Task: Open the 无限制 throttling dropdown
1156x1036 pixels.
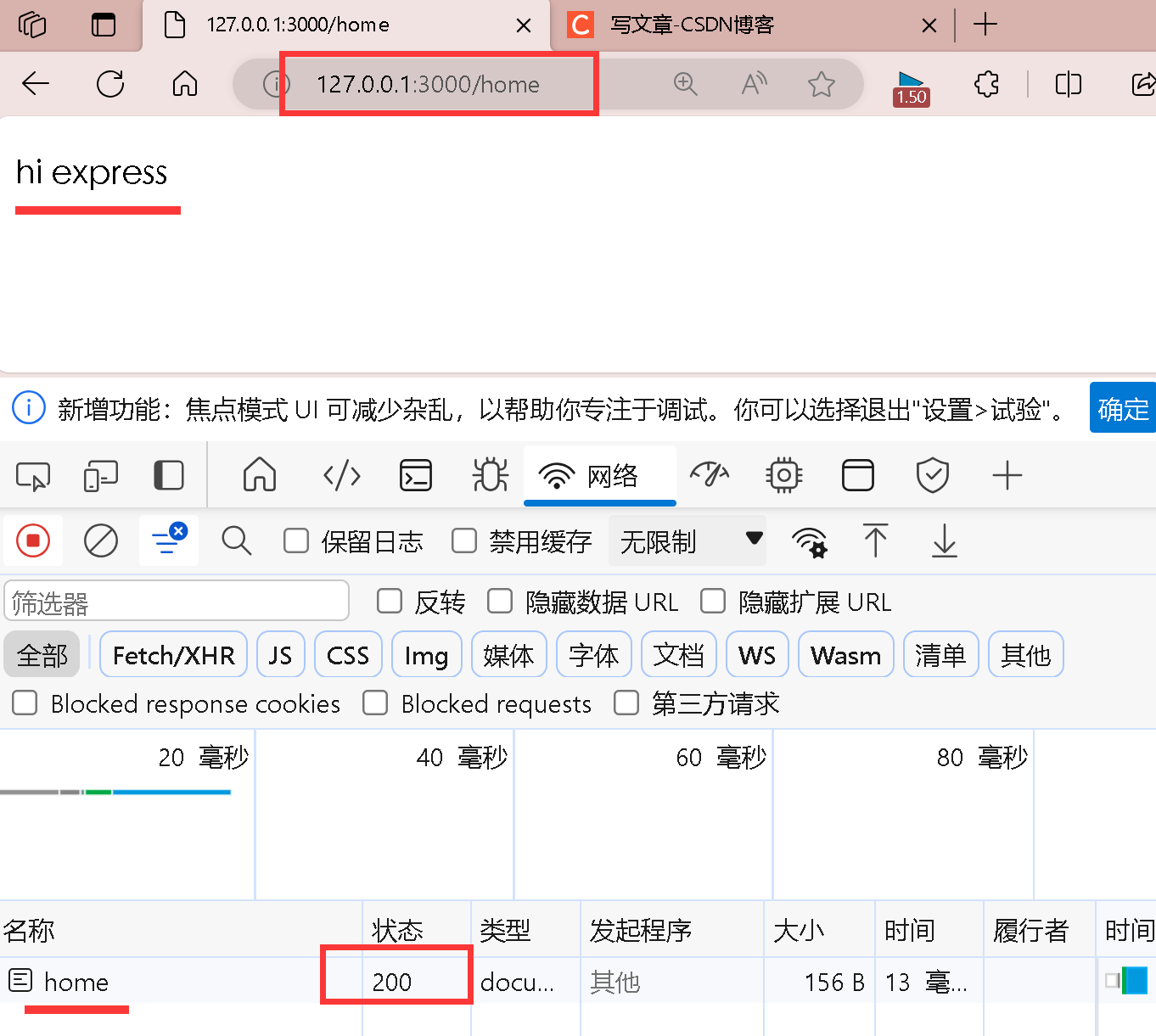Action: coord(687,540)
